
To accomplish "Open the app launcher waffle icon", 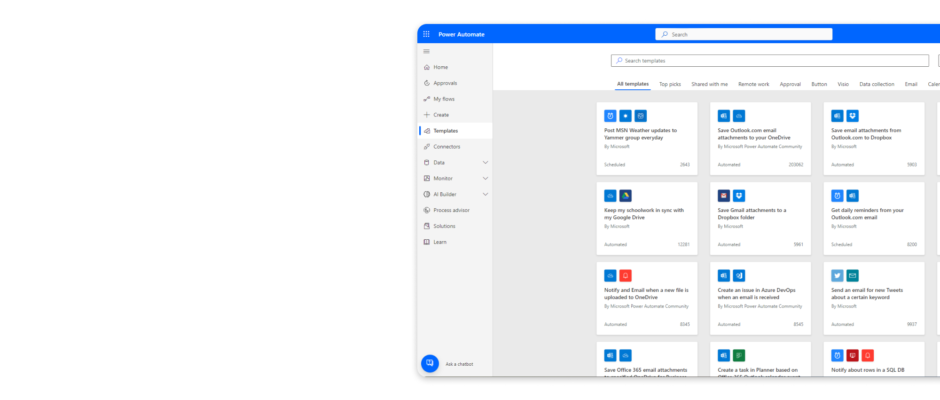I will pyautogui.click(x=426, y=34).
